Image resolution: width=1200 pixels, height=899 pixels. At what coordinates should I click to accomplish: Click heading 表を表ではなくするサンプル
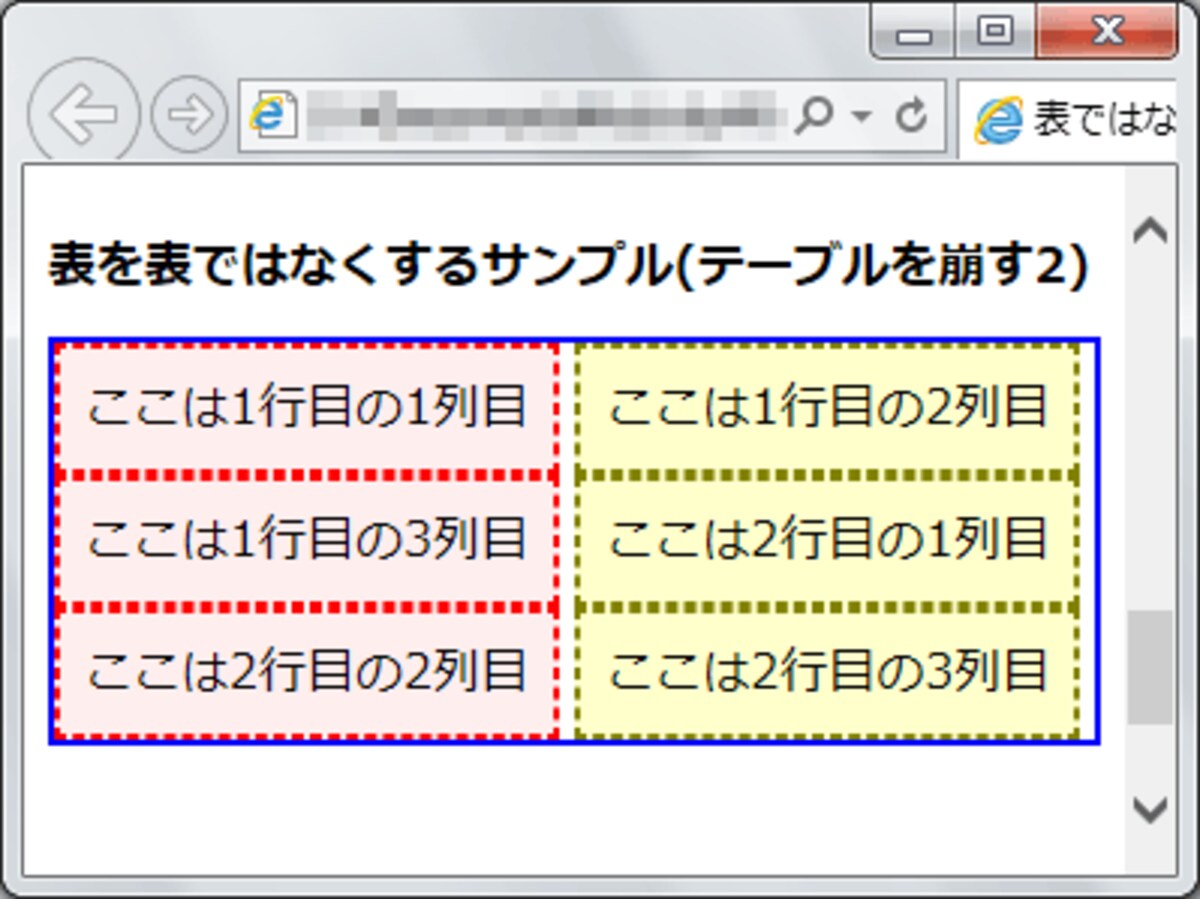click(568, 267)
